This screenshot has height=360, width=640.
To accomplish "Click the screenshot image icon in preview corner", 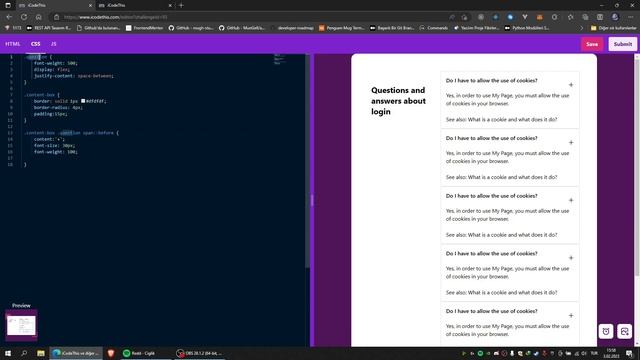I will 624,331.
